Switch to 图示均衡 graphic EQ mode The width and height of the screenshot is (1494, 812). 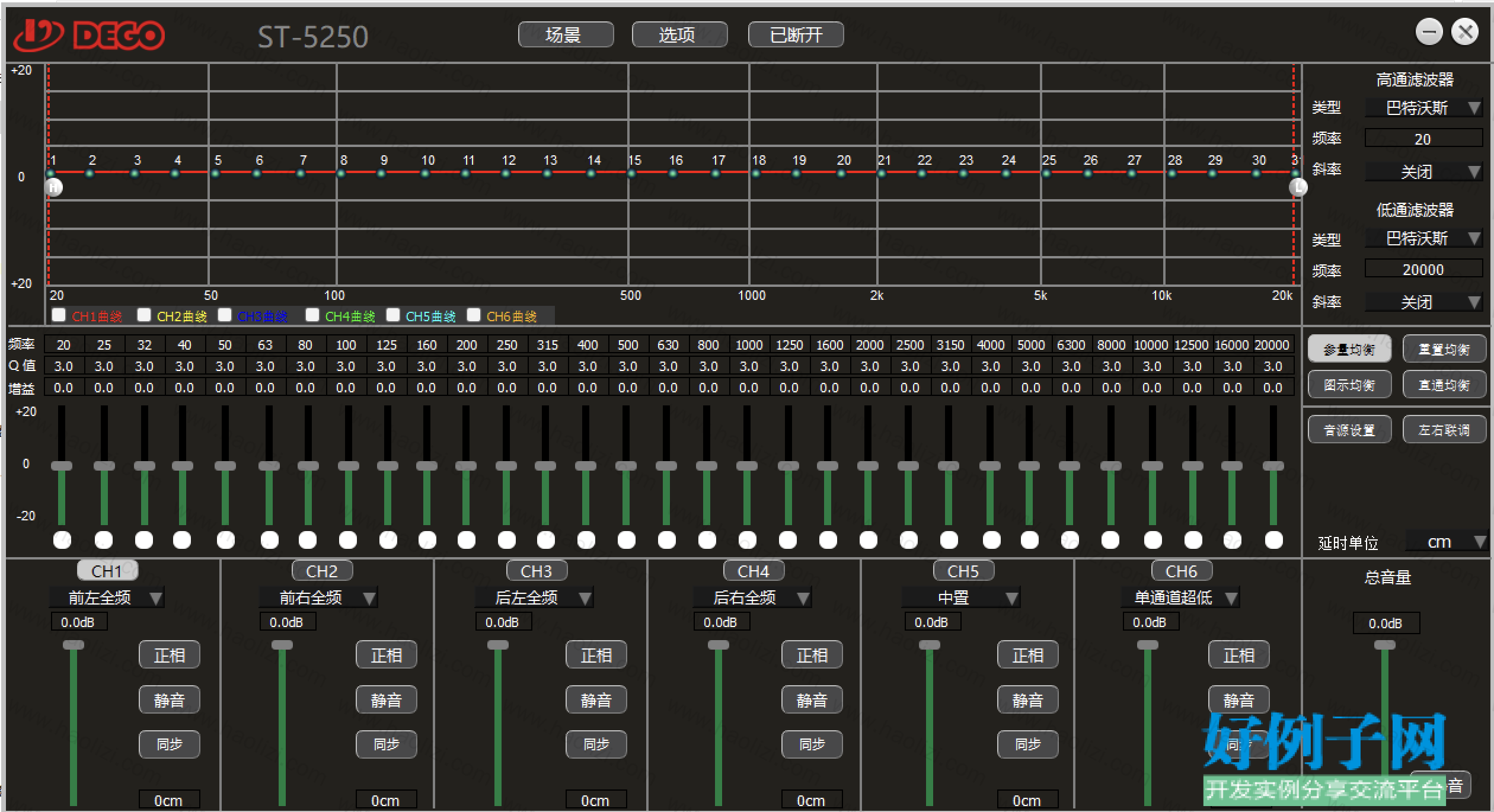point(1349,385)
